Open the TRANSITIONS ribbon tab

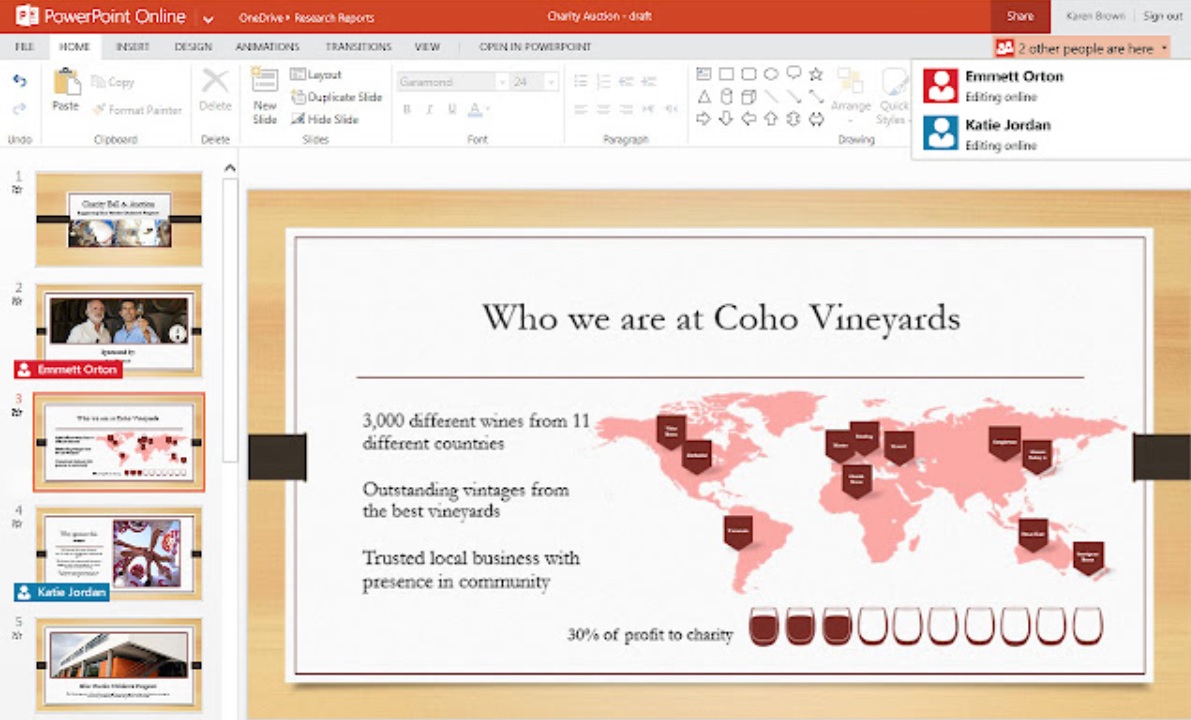pyautogui.click(x=358, y=46)
